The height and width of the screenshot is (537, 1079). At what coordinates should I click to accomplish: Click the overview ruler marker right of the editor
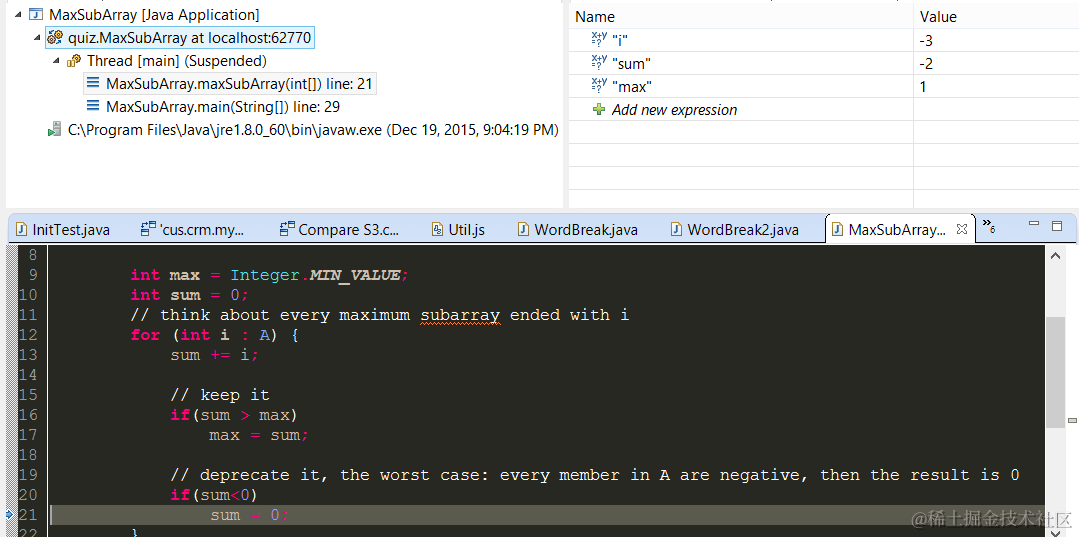1072,420
